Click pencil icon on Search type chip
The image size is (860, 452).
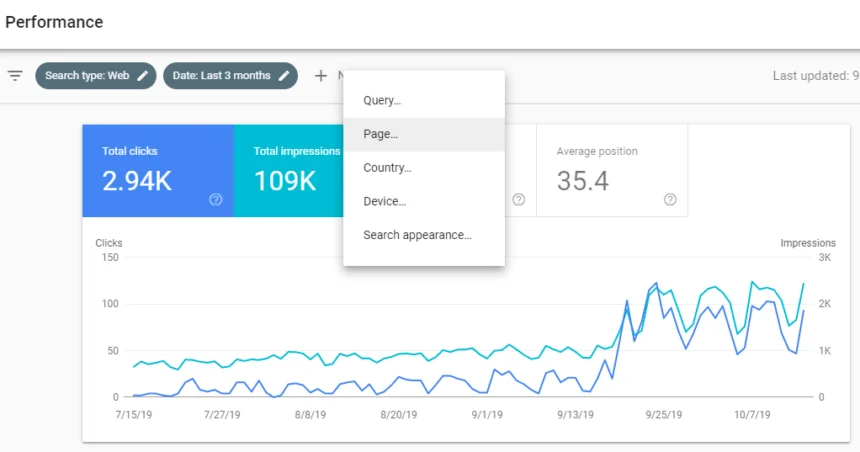tap(143, 76)
